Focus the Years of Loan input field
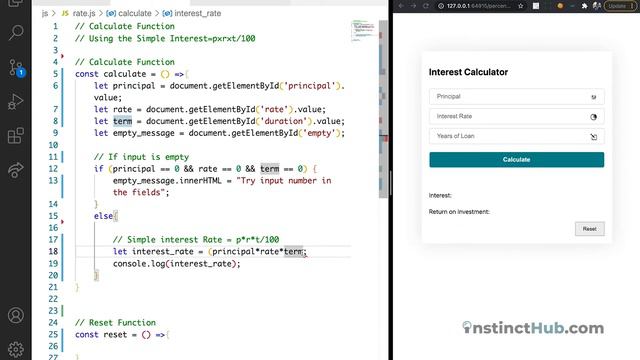Screen dimensions: 640x360 coord(516,136)
